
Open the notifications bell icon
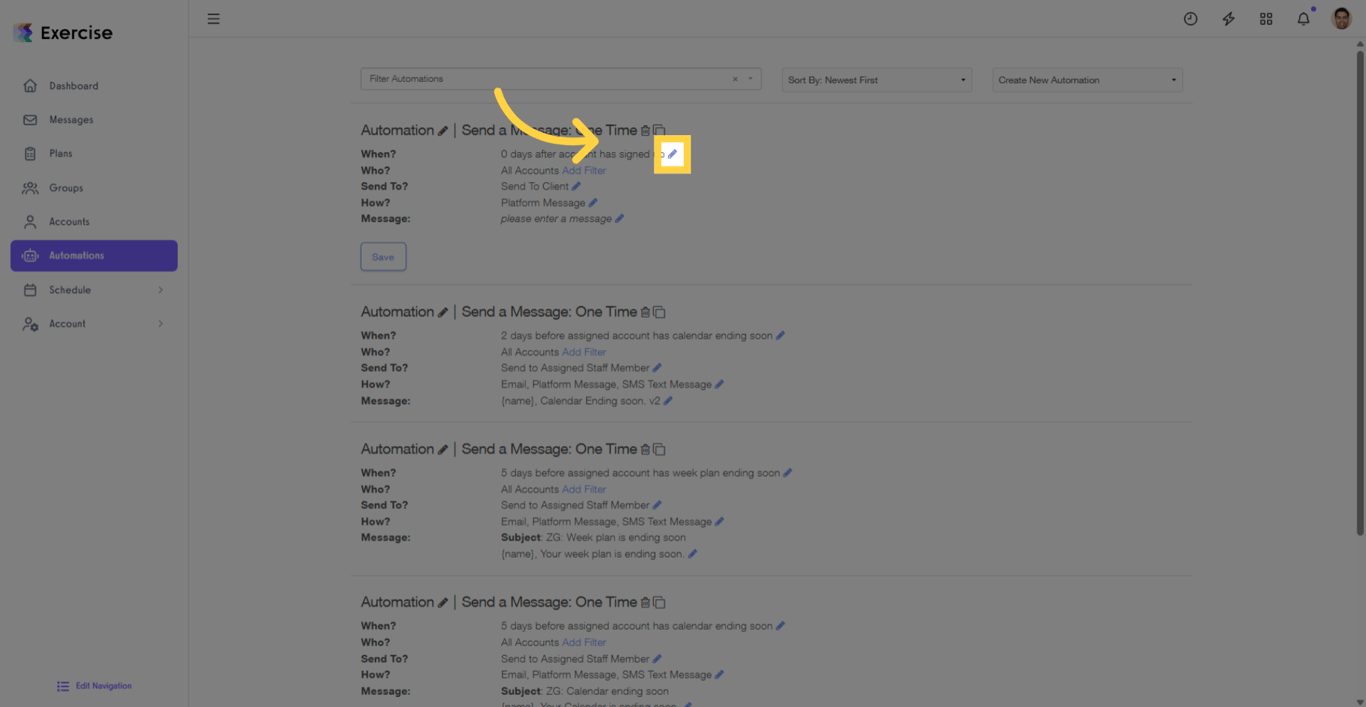1303,19
